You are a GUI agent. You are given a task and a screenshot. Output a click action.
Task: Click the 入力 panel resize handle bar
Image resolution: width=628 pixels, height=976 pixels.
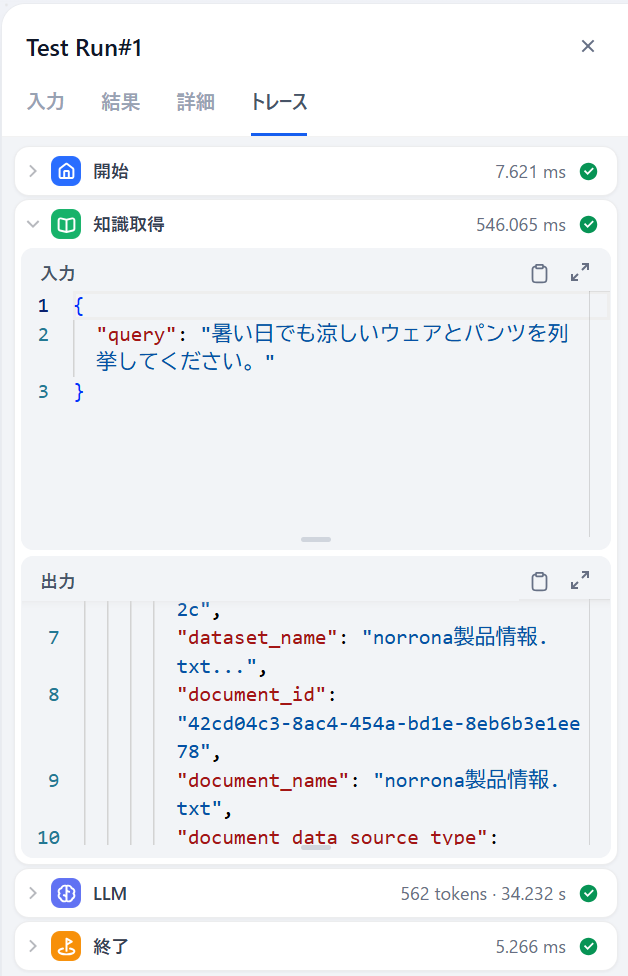point(316,540)
